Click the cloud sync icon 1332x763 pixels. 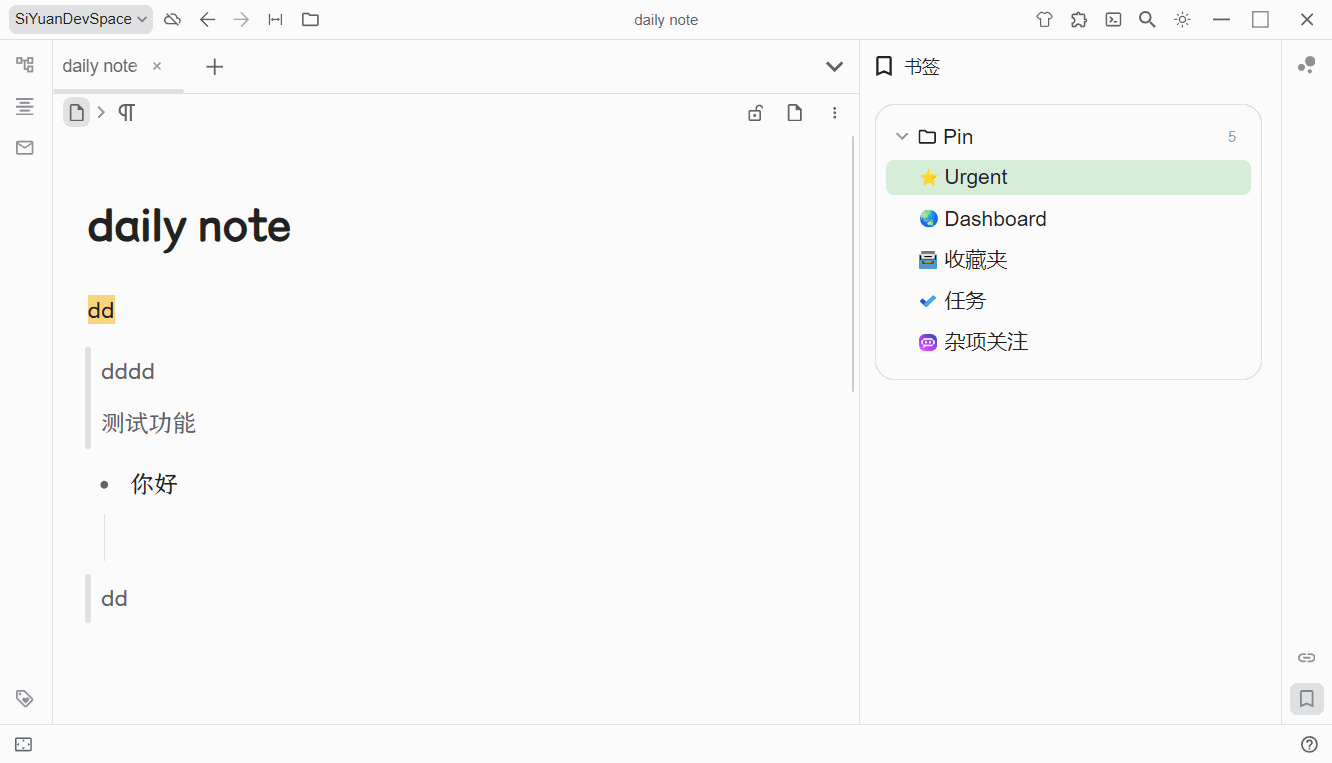[x=173, y=19]
